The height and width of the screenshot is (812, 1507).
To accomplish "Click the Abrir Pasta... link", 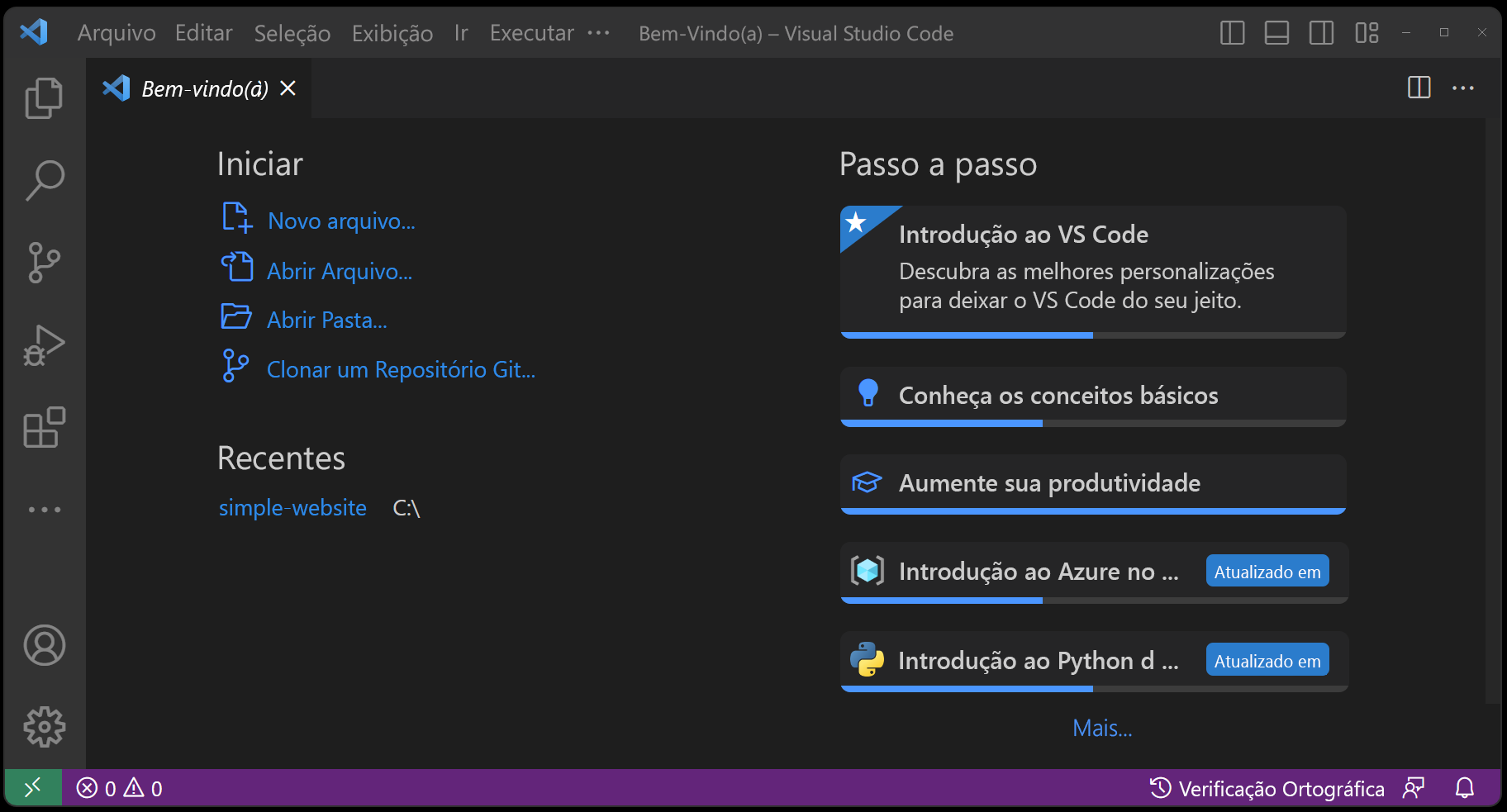I will (x=327, y=320).
